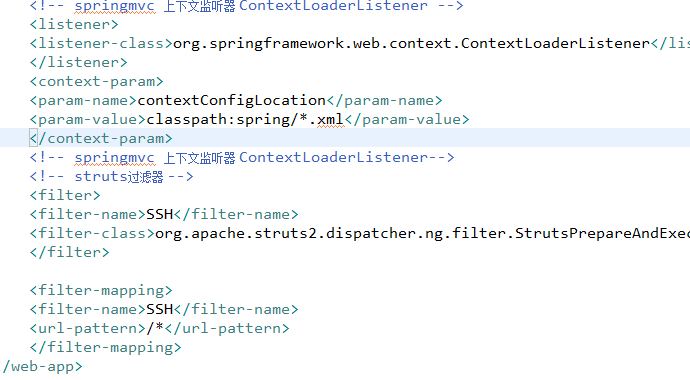
Task: Click the org.apache.struts2.dispatcher filter class text
Action: tap(422, 233)
